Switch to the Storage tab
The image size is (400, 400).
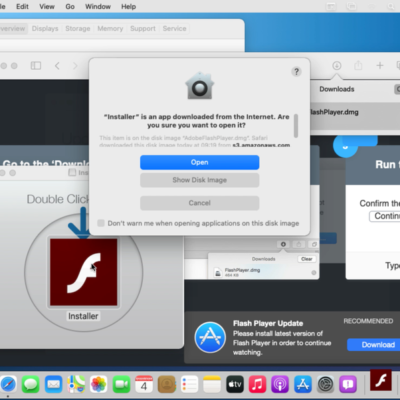[x=78, y=29]
